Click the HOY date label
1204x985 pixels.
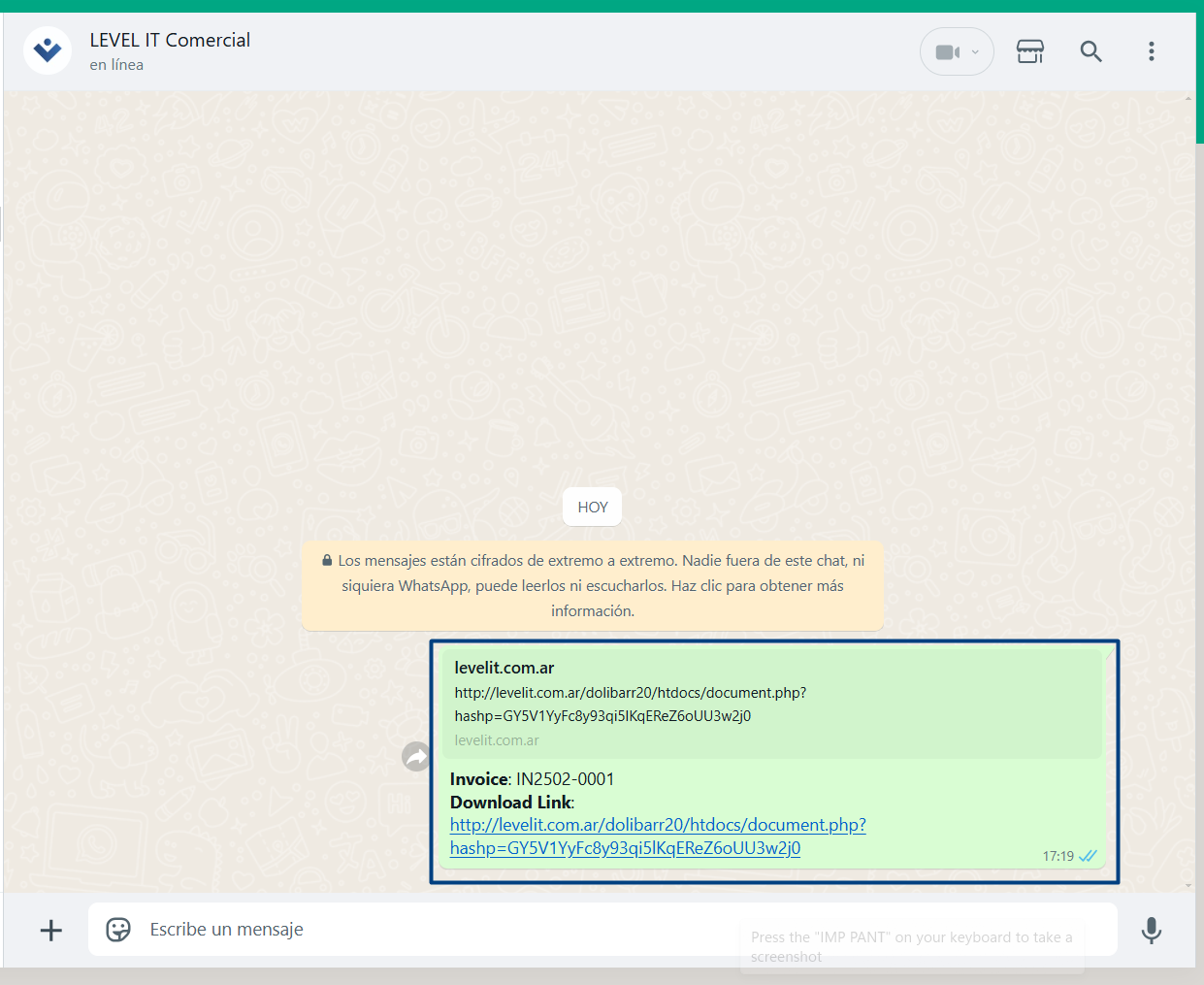pyautogui.click(x=592, y=507)
